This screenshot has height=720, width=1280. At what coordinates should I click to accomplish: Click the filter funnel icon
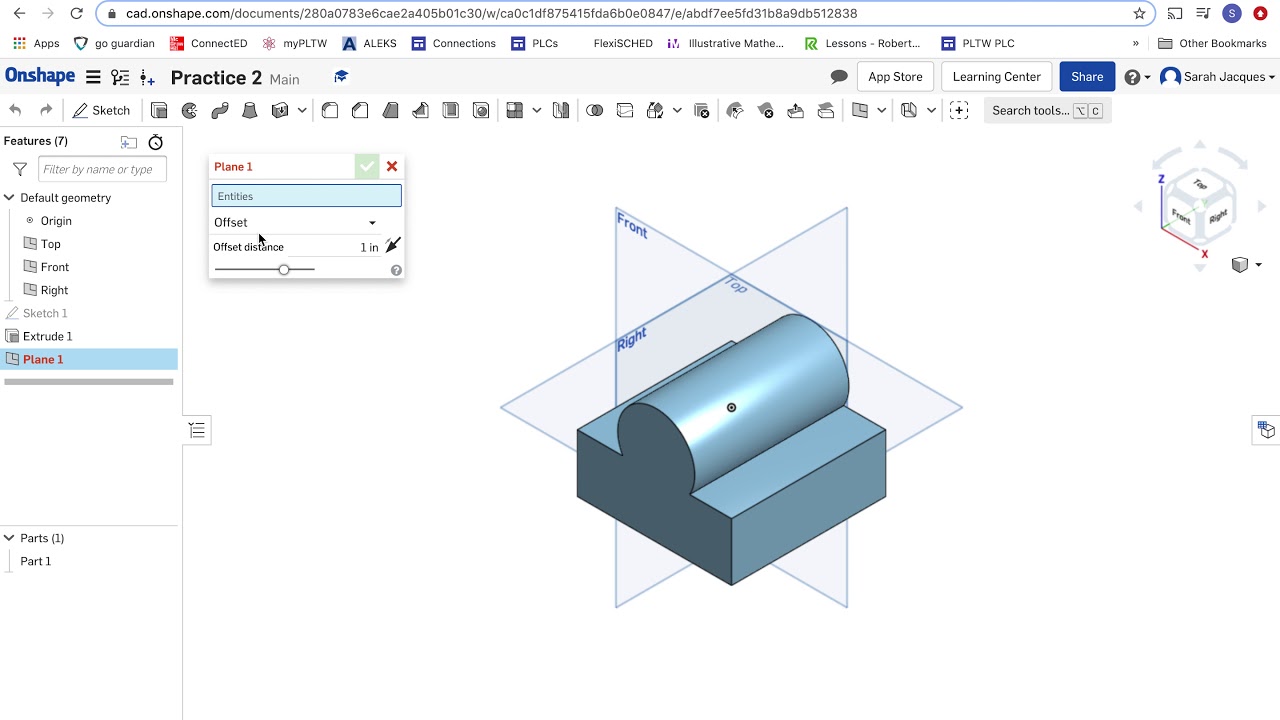pyautogui.click(x=19, y=169)
